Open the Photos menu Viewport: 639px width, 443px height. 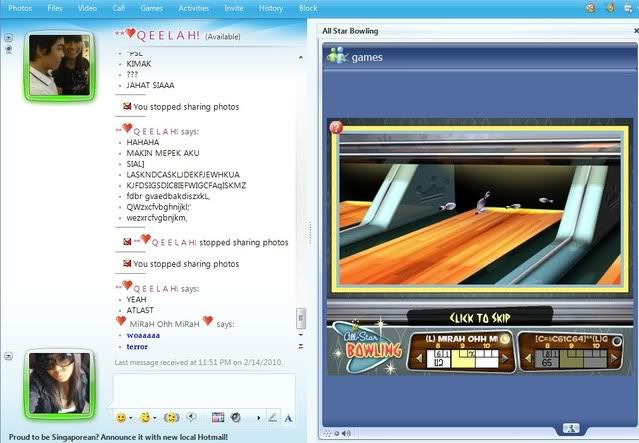coord(20,8)
